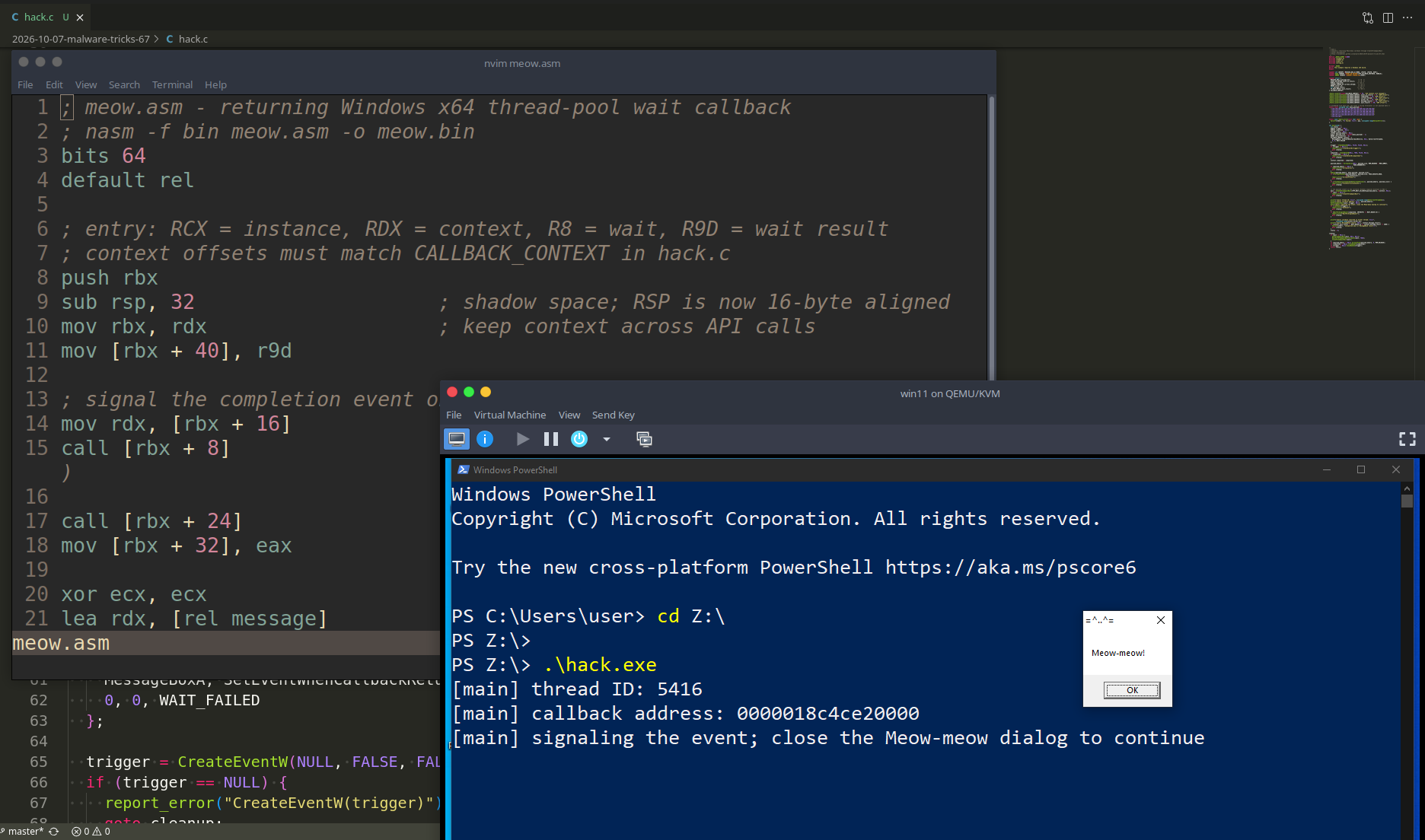Close the Meow-meow message box
This screenshot has width=1425, height=840.
[1161, 620]
